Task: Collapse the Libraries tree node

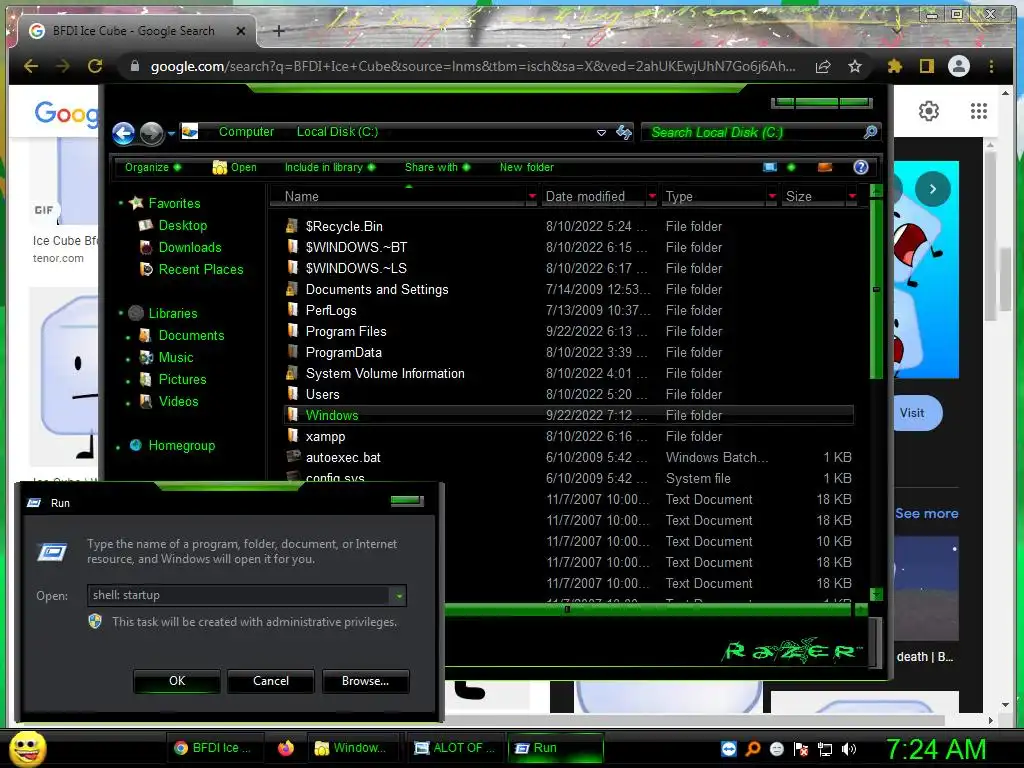Action: 121,313
